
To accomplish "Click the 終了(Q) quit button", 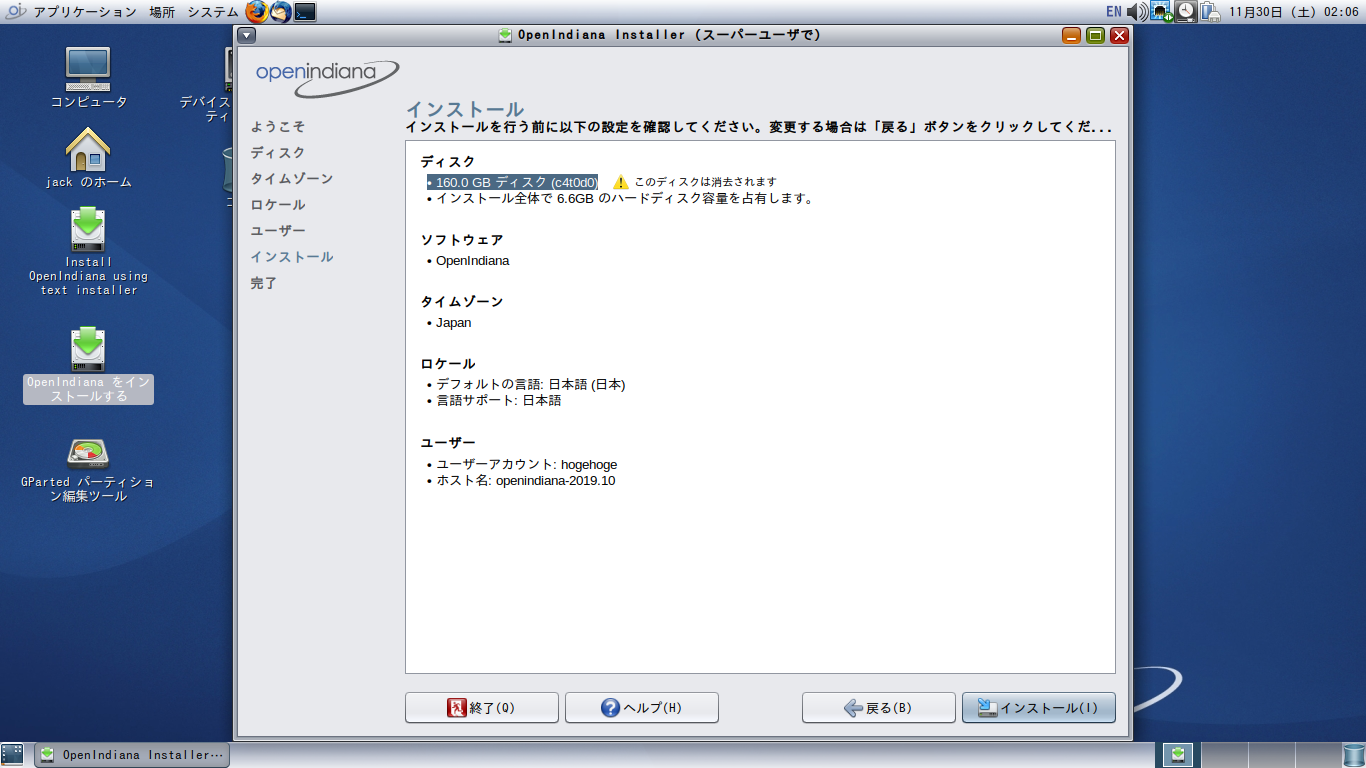I will [481, 707].
